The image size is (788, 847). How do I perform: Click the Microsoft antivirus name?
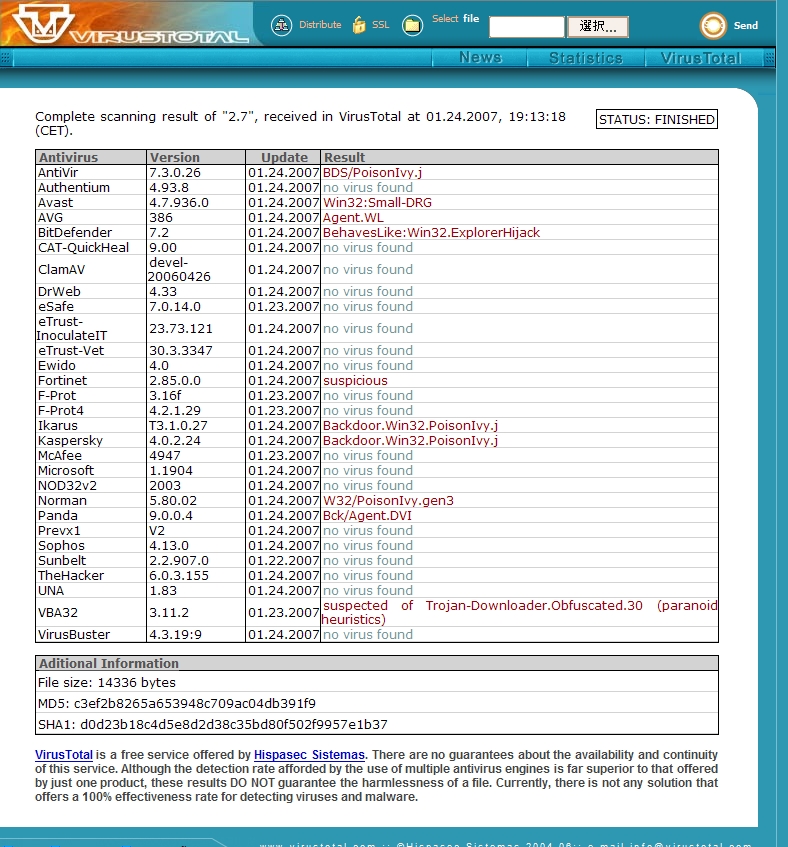65,471
